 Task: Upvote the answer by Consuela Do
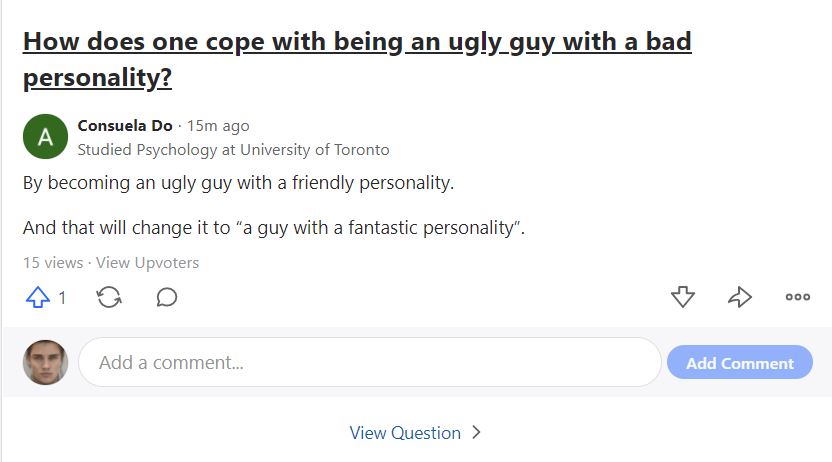(38, 297)
